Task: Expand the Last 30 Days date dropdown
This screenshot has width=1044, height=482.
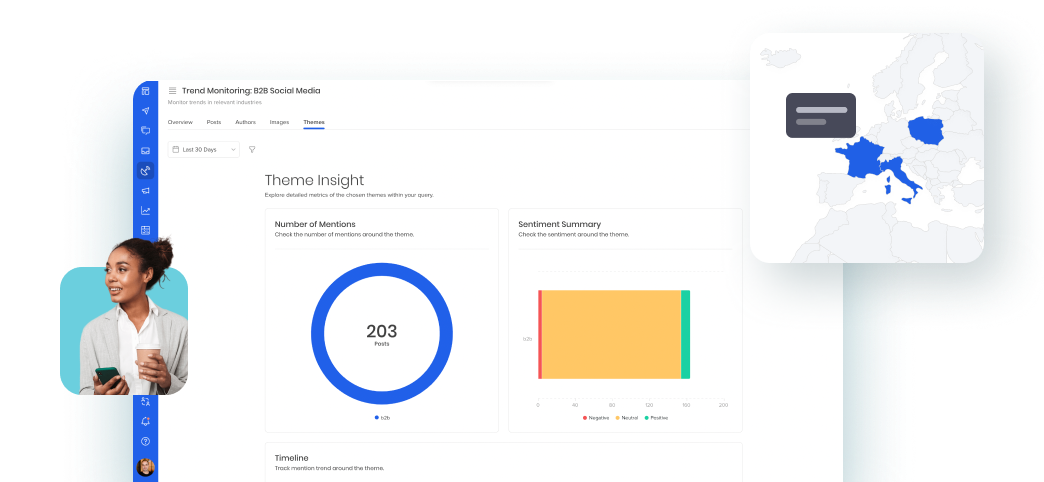Action: coord(204,149)
